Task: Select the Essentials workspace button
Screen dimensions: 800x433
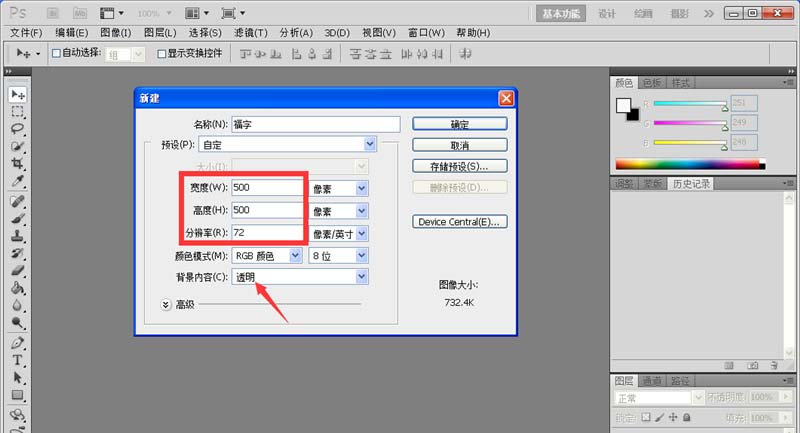Action: pyautogui.click(x=560, y=14)
